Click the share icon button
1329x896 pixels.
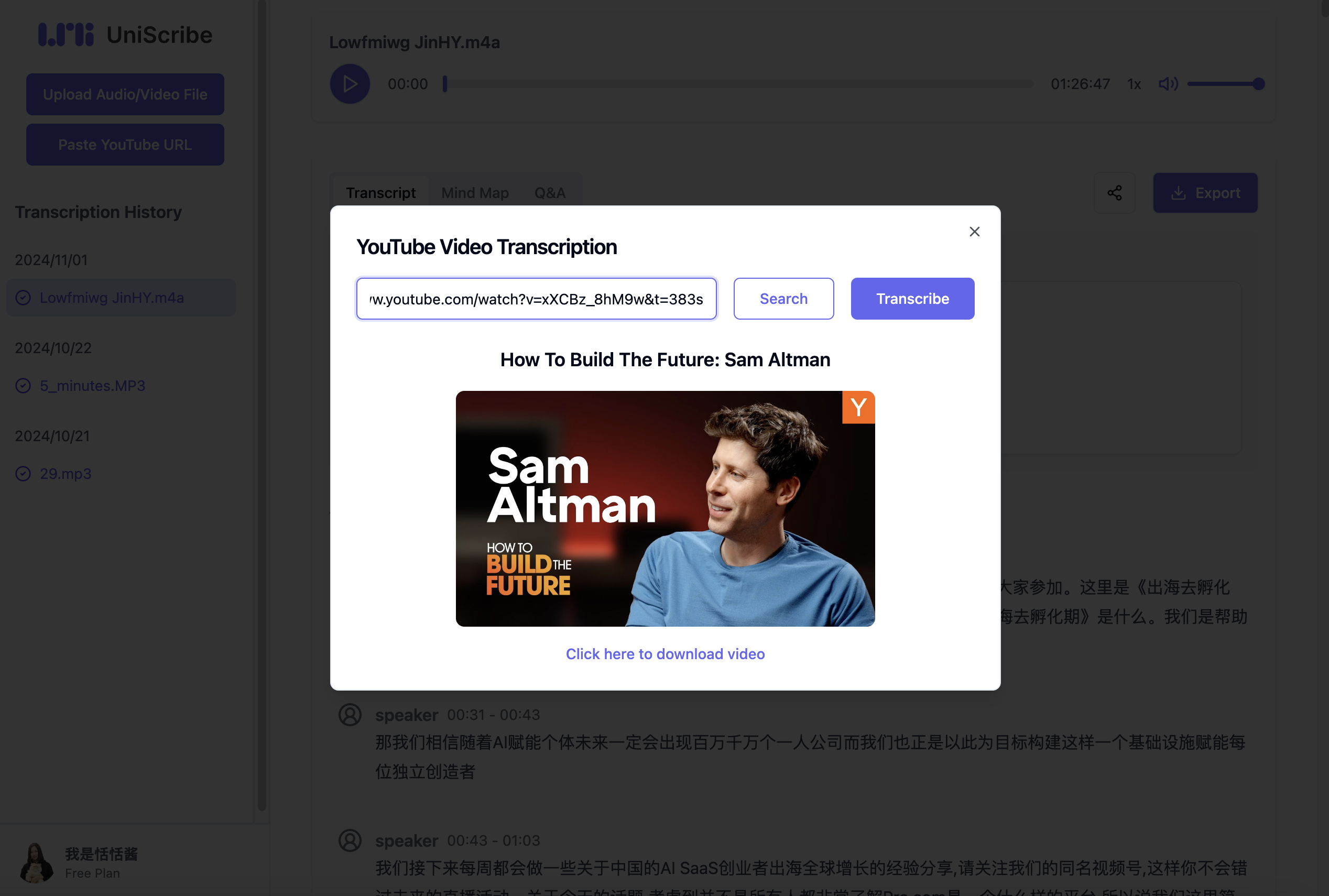point(1114,193)
